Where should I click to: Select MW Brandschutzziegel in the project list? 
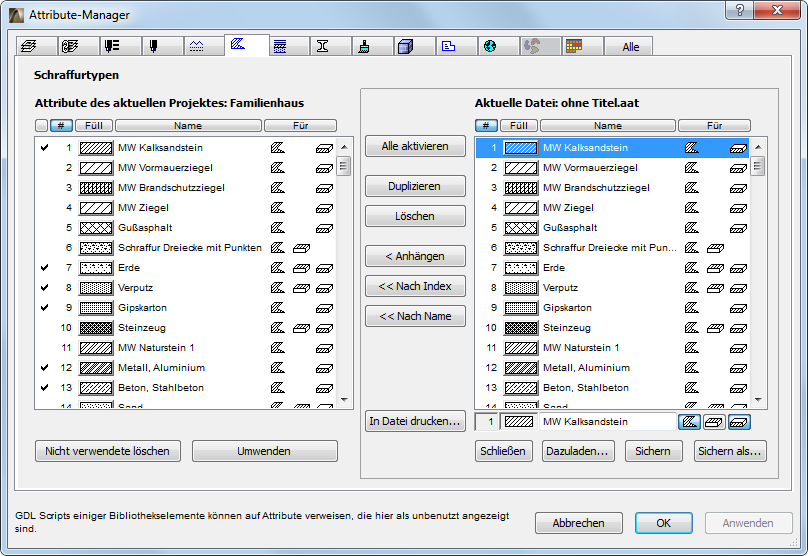186,188
